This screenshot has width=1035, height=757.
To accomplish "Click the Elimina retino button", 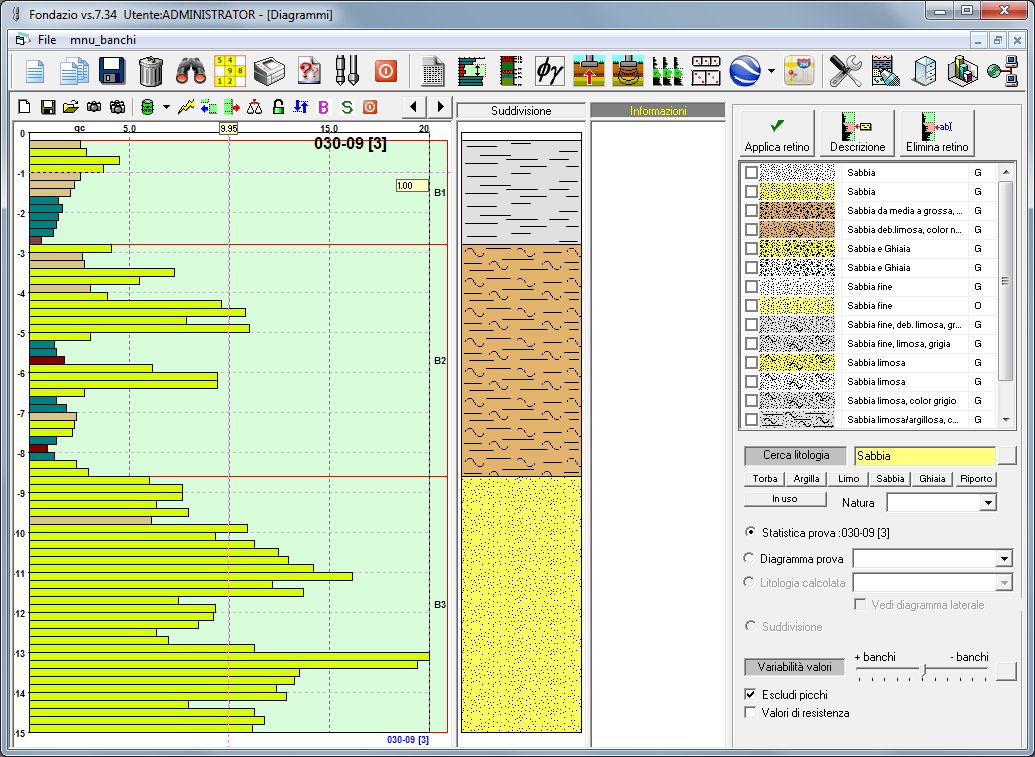I will point(937,133).
